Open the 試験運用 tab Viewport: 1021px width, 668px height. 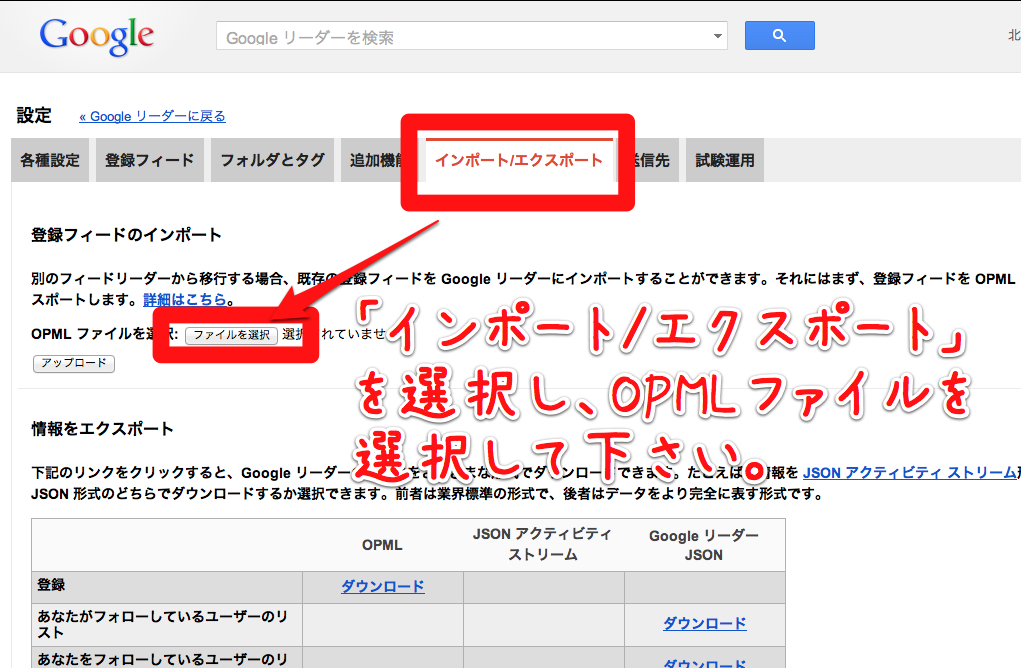point(725,160)
